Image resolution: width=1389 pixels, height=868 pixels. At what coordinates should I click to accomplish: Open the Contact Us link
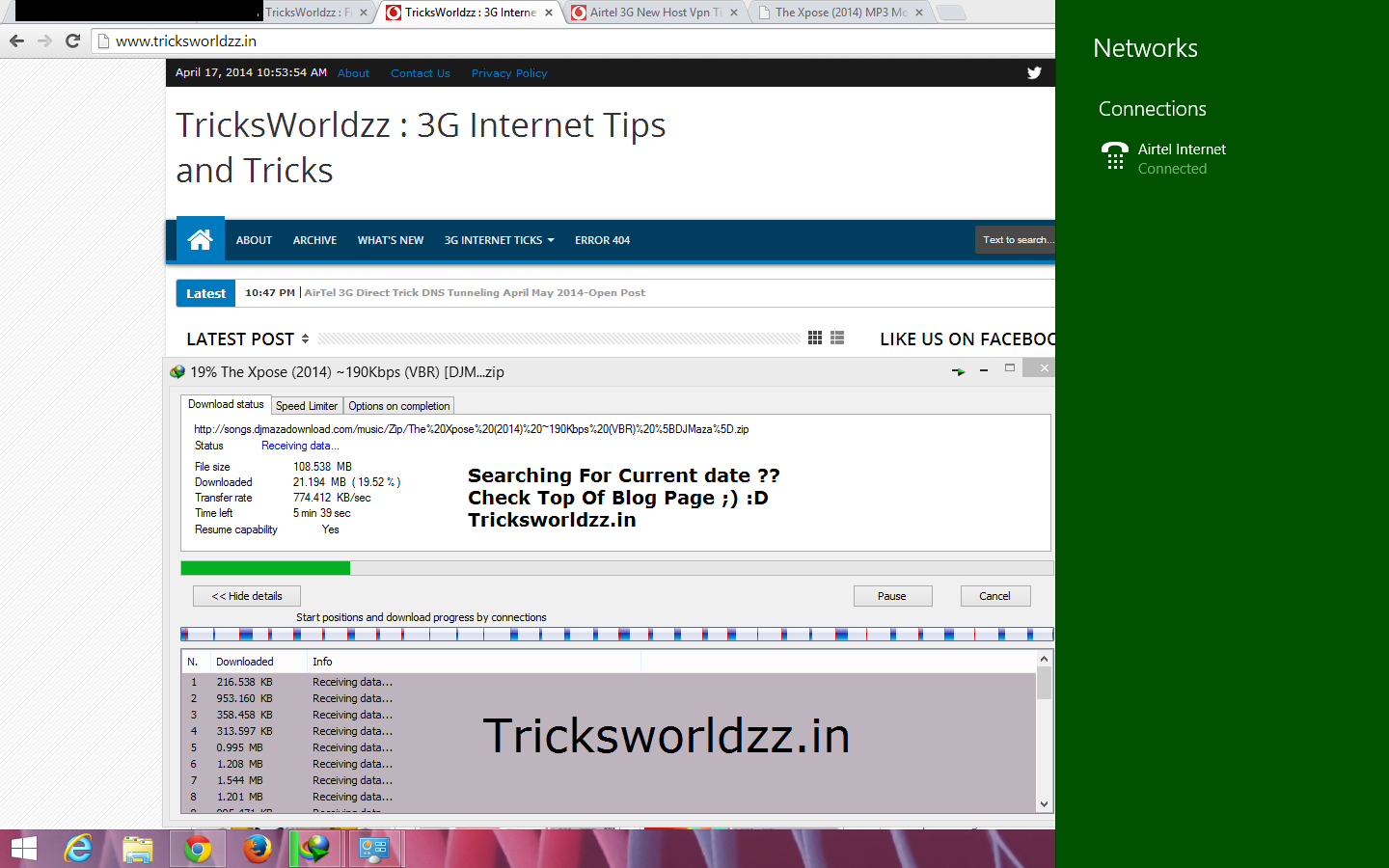click(x=421, y=73)
